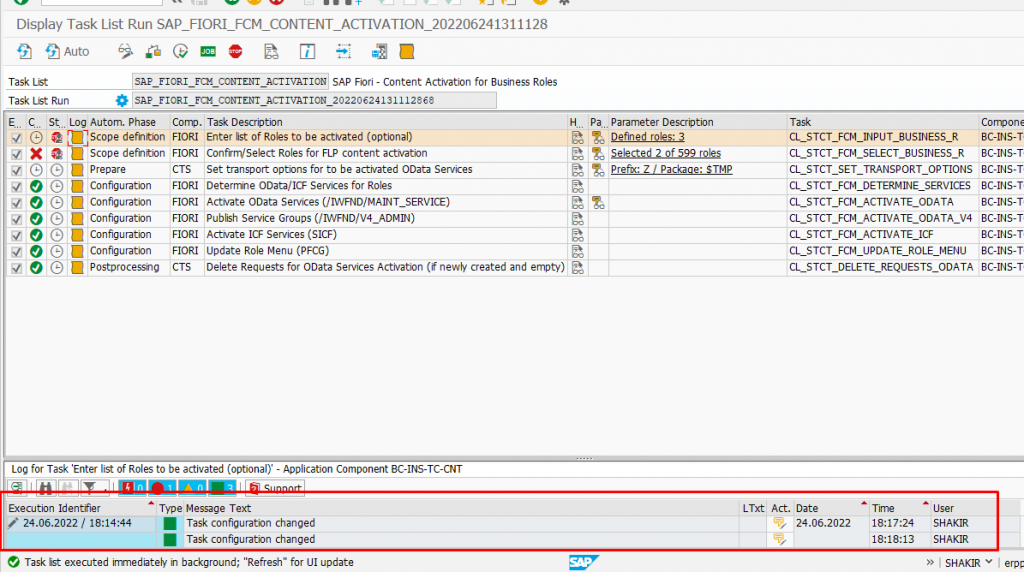The width and height of the screenshot is (1024, 572).
Task: Click green check status in 'Determine OData/ICF Services' row
Action: 36,186
